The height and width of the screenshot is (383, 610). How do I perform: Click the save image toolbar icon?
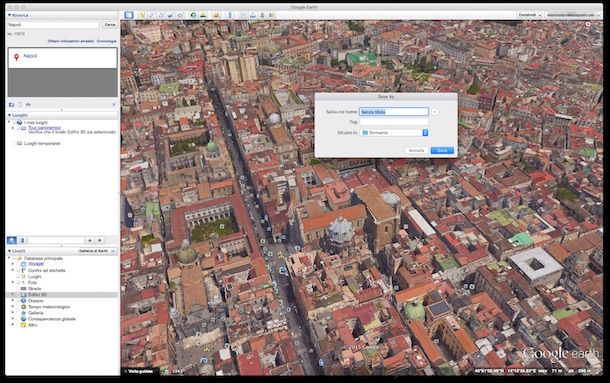click(x=262, y=15)
